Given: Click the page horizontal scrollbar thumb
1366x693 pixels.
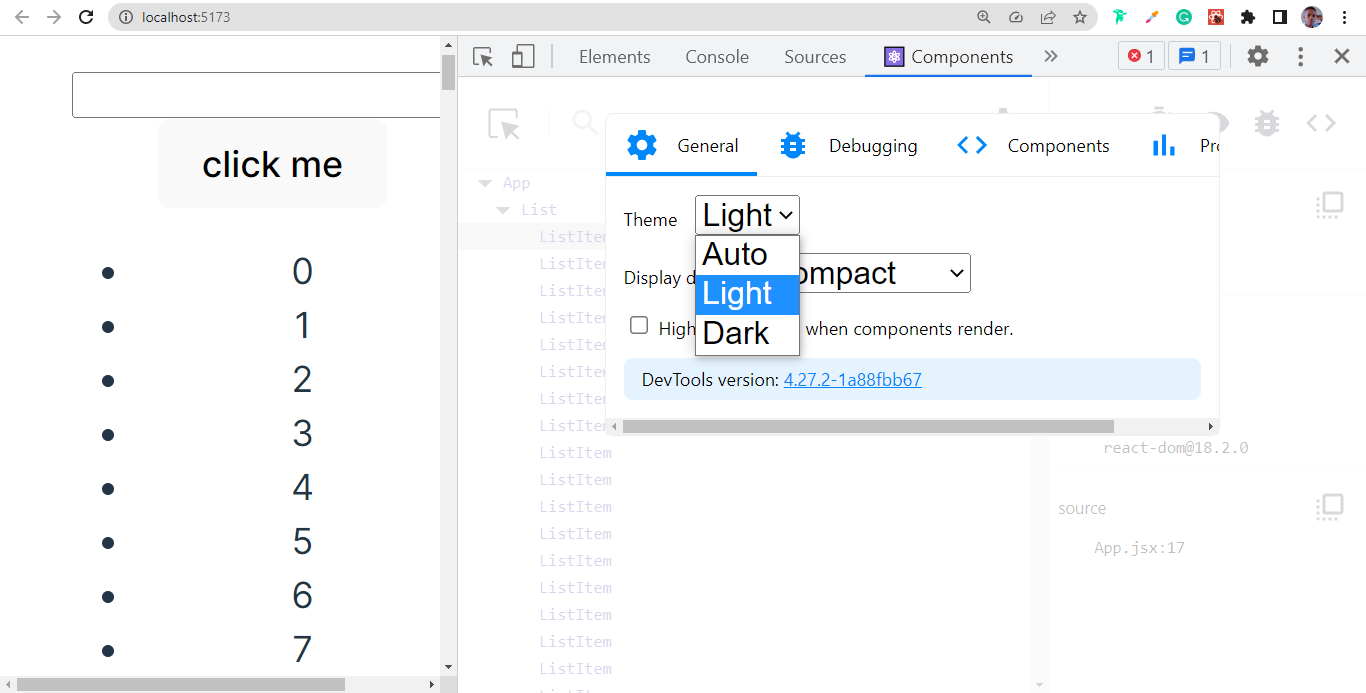Looking at the screenshot, I should pyautogui.click(x=181, y=685).
